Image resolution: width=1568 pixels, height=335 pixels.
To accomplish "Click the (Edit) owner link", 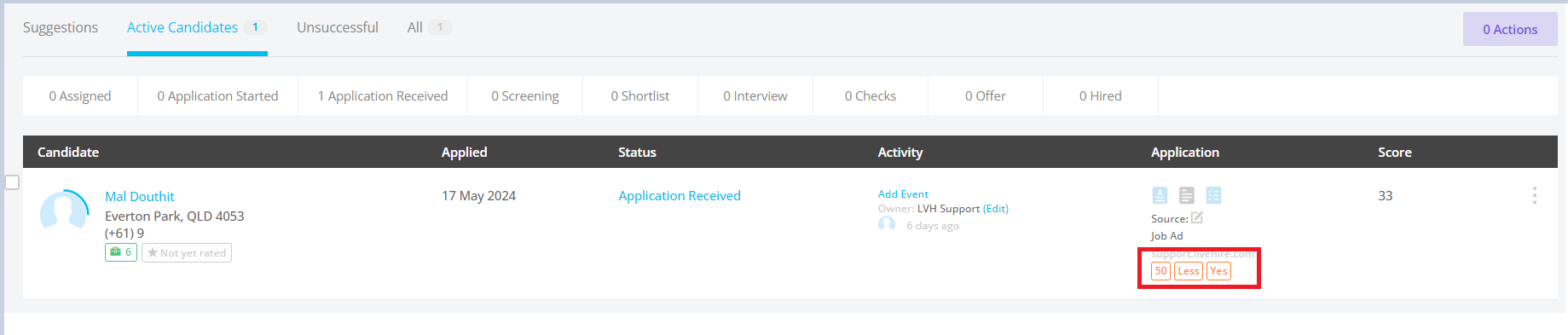I will click(x=996, y=208).
